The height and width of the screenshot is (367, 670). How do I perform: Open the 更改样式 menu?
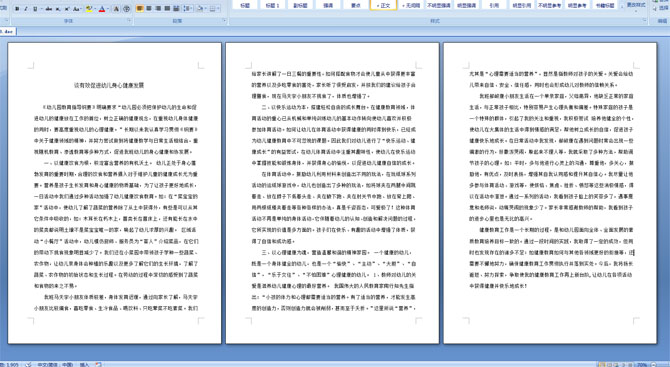(x=636, y=5)
